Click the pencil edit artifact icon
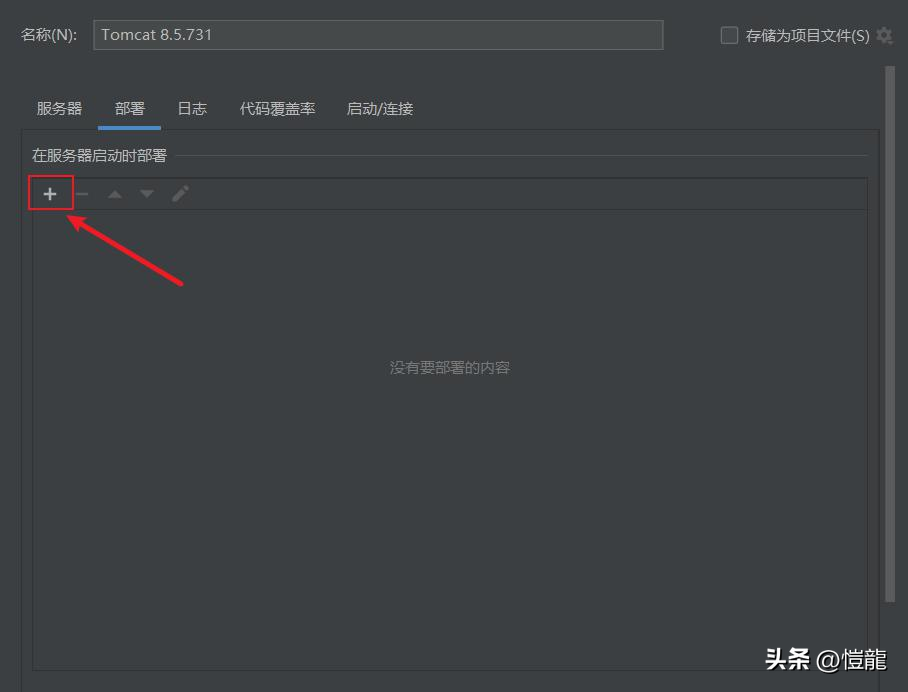This screenshot has height=692, width=908. [180, 194]
